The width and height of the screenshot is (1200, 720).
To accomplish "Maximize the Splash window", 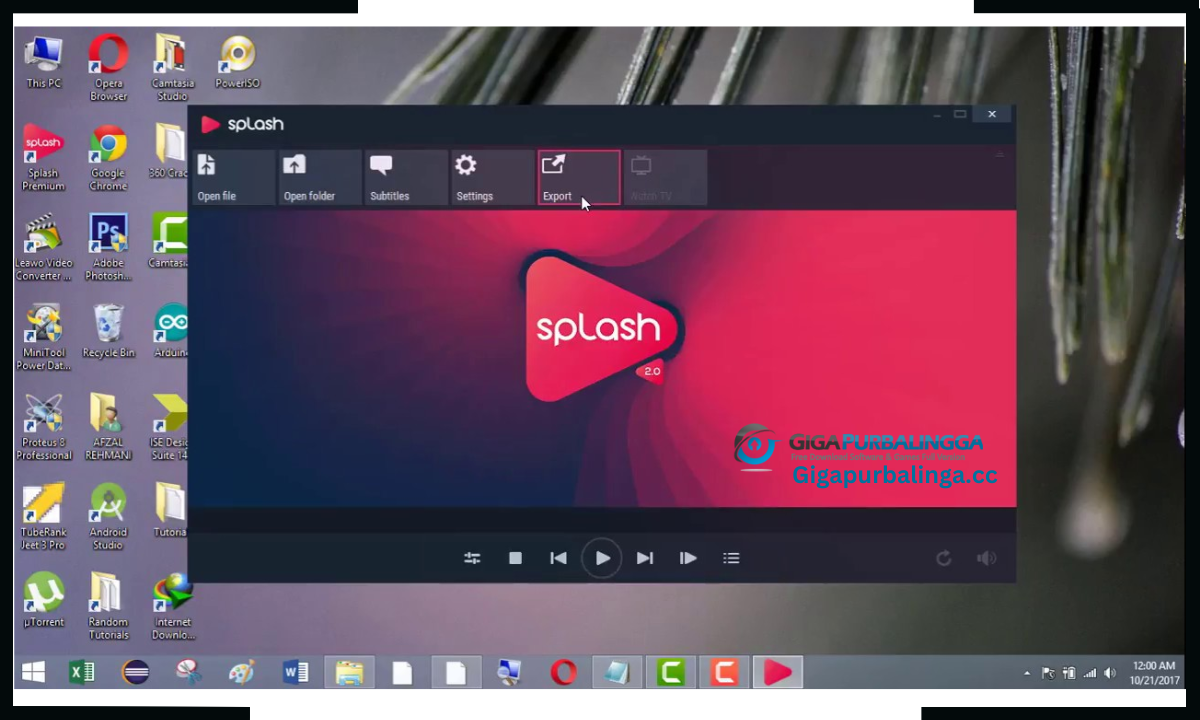I will coord(960,114).
